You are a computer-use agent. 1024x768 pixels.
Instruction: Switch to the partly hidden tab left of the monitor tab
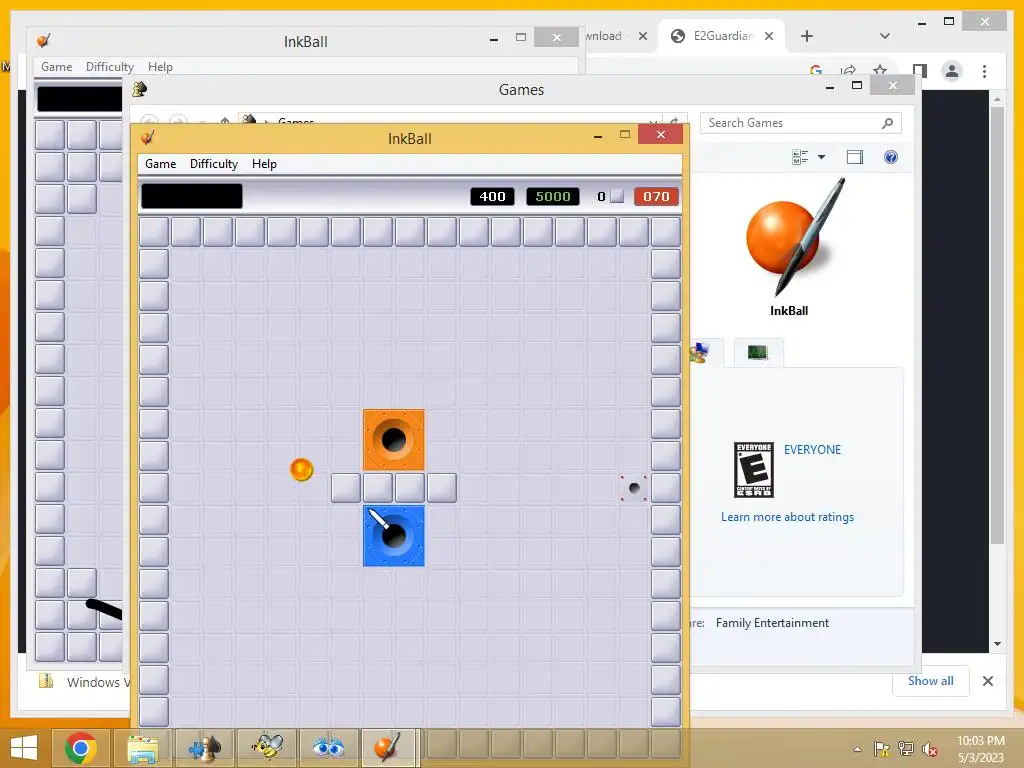coord(706,353)
